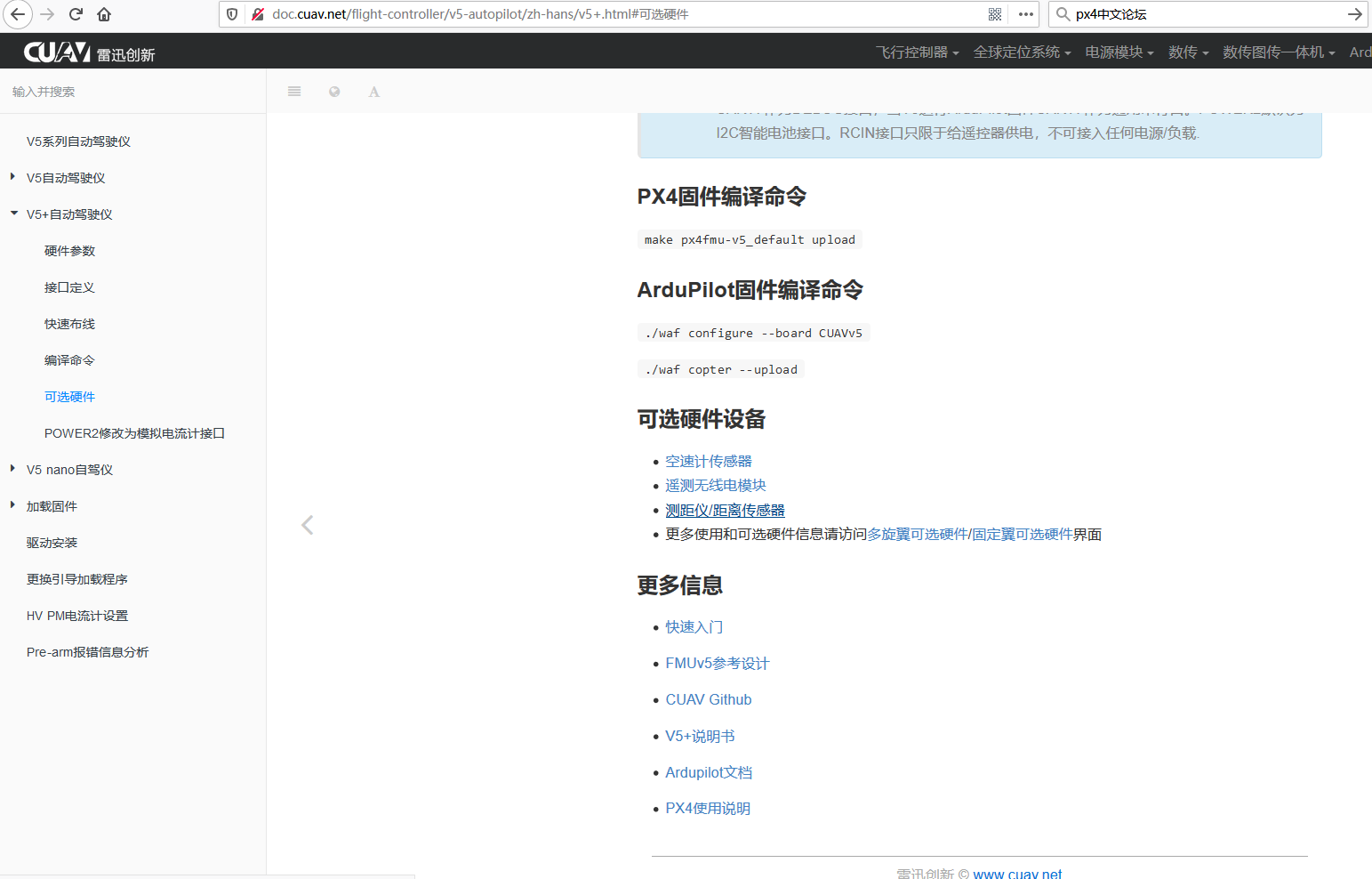Screen dimensions: 1372x879
Task: Open the 电源模块 dropdown menu
Action: 1119,52
